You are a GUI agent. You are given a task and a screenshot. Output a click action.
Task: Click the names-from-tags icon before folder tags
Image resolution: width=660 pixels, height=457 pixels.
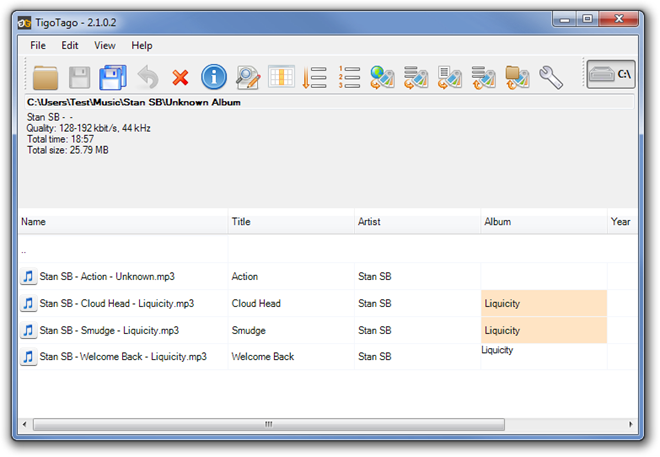tap(483, 77)
